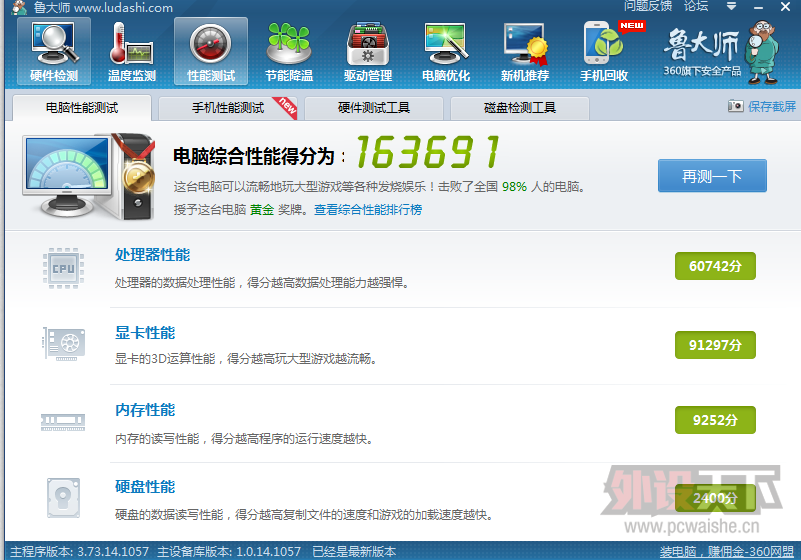Click the 98% percentile text
This screenshot has width=801, height=560.
[x=514, y=186]
